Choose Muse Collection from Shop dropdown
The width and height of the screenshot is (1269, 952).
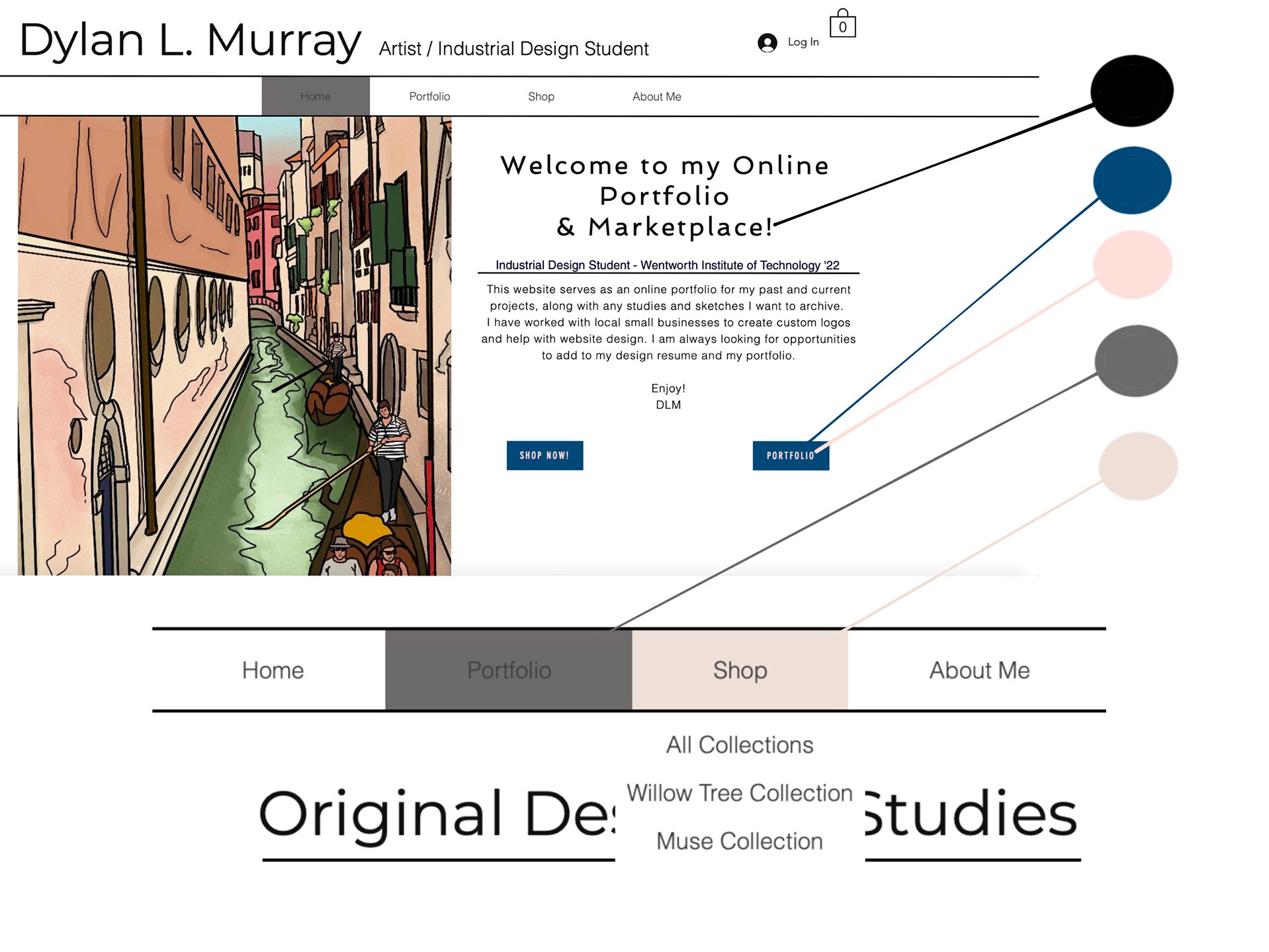pyautogui.click(x=740, y=841)
